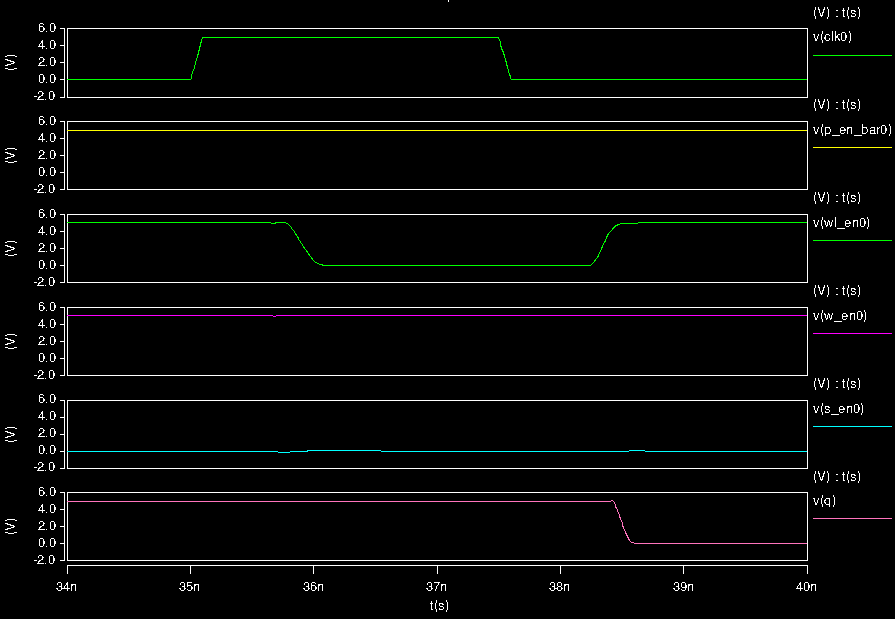Click the legend line under v(p_en_bar0)

tap(852, 148)
